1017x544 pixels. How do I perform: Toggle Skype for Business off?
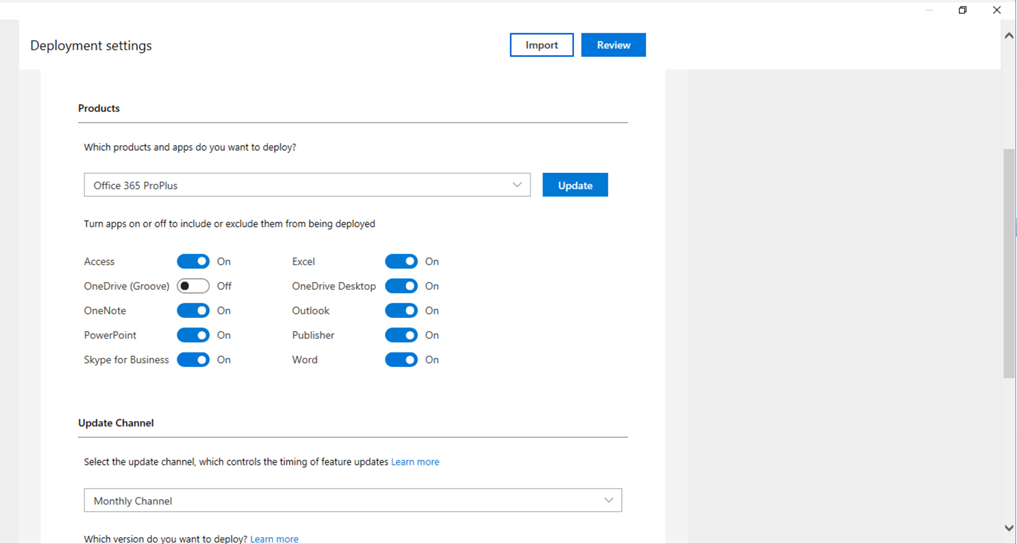click(x=193, y=360)
